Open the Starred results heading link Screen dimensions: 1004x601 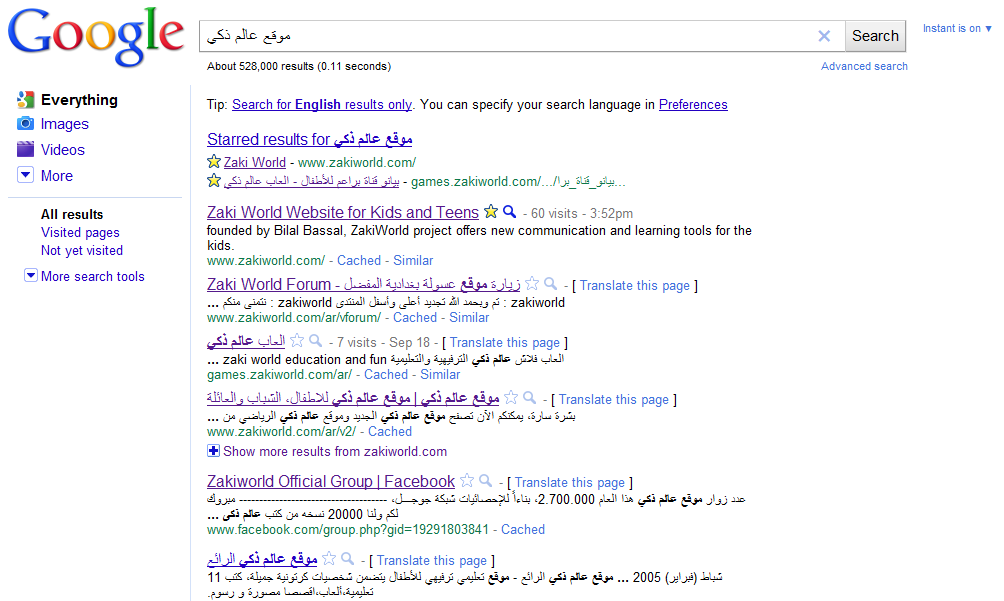309,139
